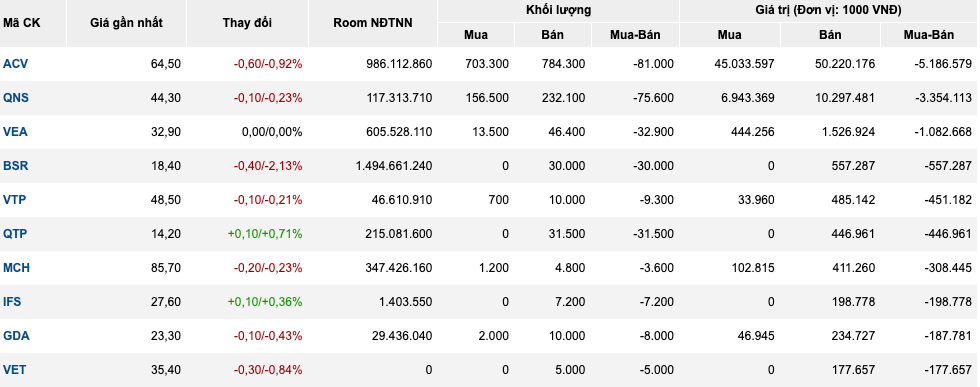980x387 pixels.
Task: Click the Giá gần nhất column header
Action: [x=126, y=23]
